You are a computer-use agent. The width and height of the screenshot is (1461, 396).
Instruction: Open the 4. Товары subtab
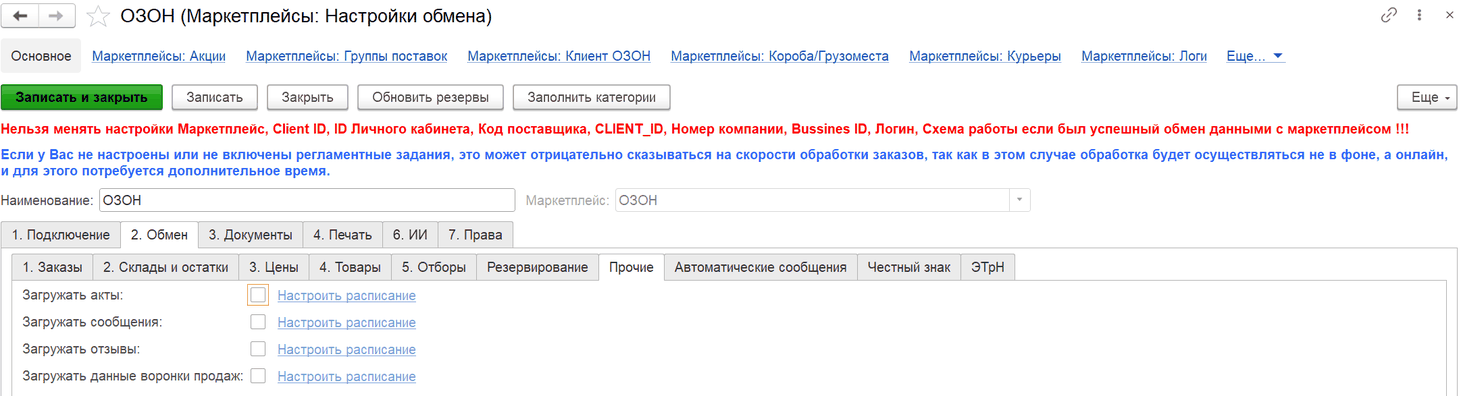[350, 267]
